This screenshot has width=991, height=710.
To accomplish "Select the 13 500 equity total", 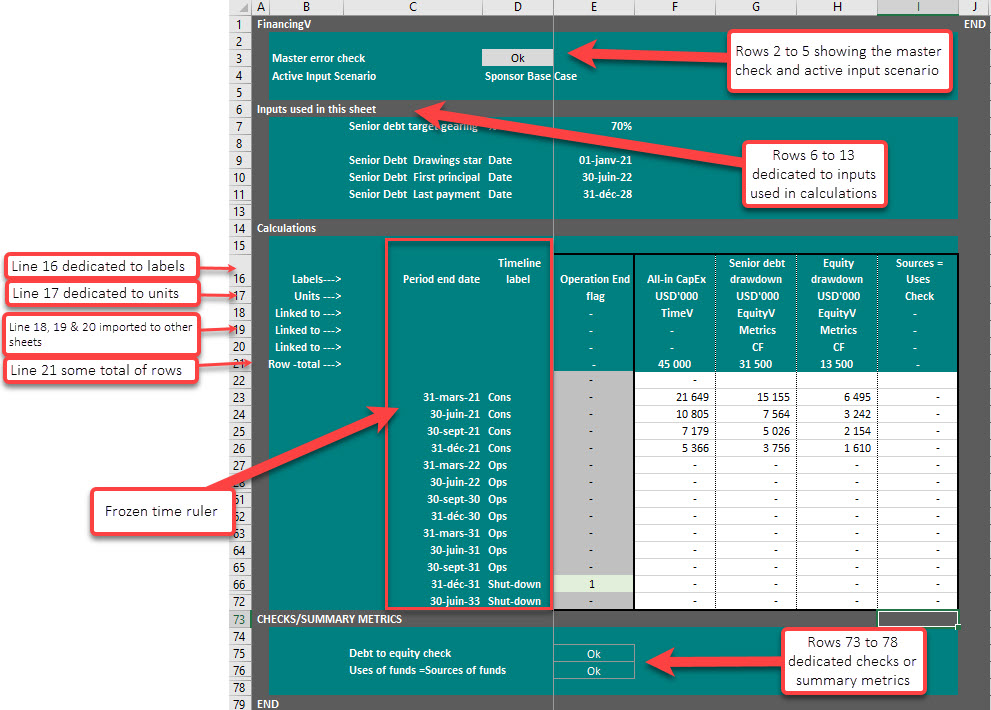I will 837,364.
